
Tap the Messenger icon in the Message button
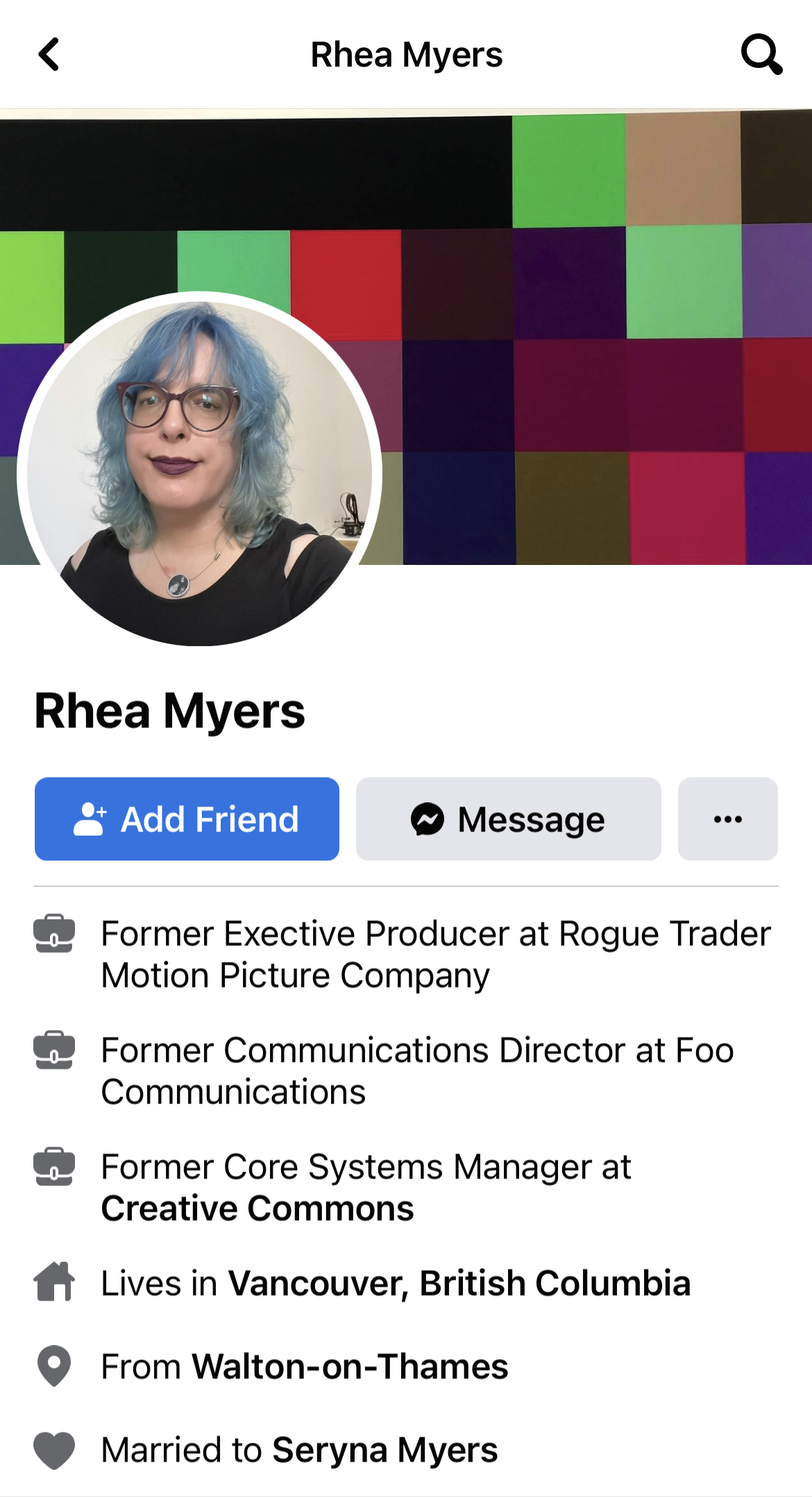(428, 819)
